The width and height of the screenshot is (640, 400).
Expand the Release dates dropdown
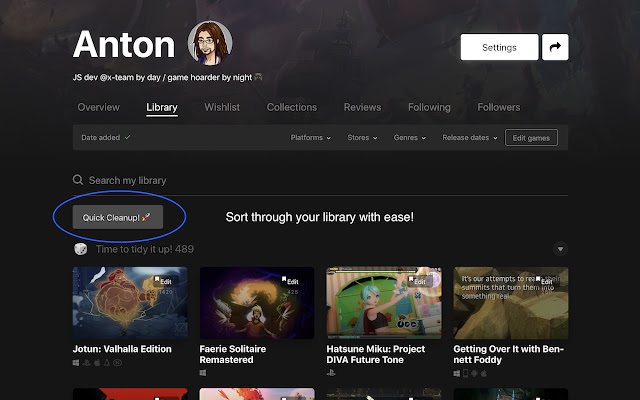click(469, 138)
